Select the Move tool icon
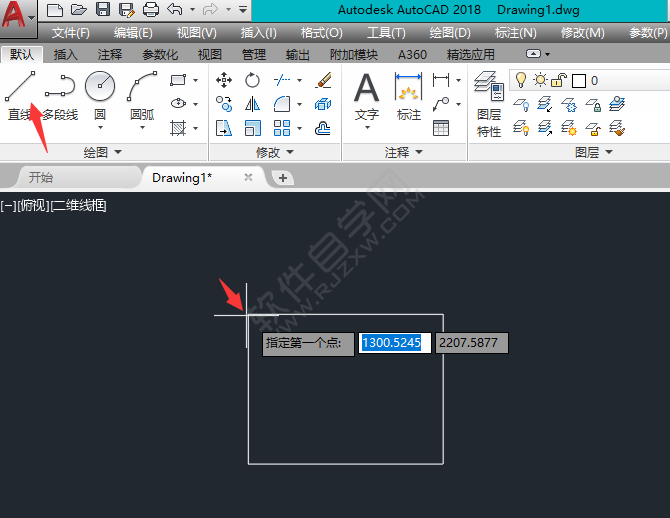 point(224,80)
